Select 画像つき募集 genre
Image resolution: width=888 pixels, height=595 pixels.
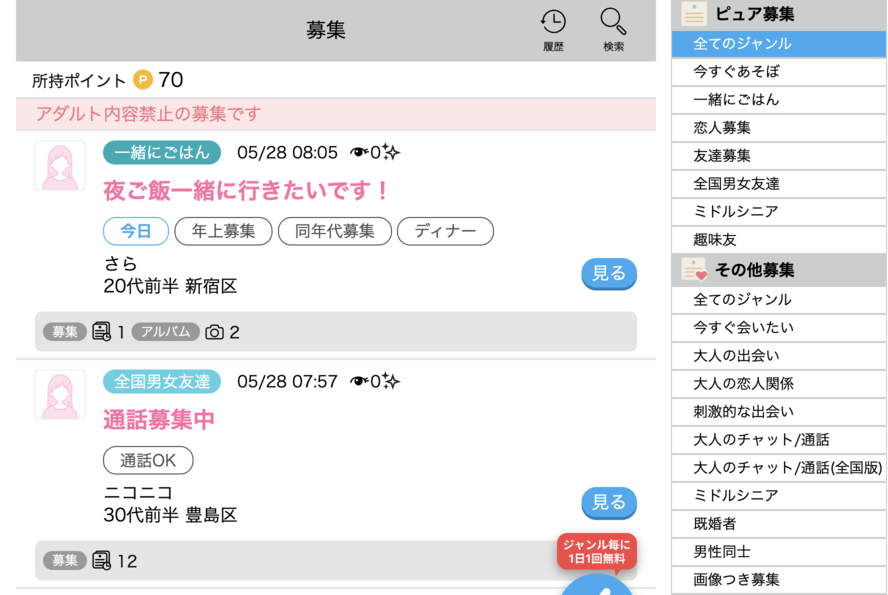click(x=779, y=580)
